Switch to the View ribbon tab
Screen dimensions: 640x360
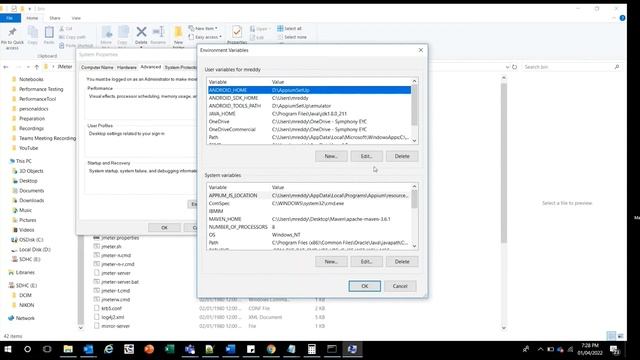[x=76, y=18]
